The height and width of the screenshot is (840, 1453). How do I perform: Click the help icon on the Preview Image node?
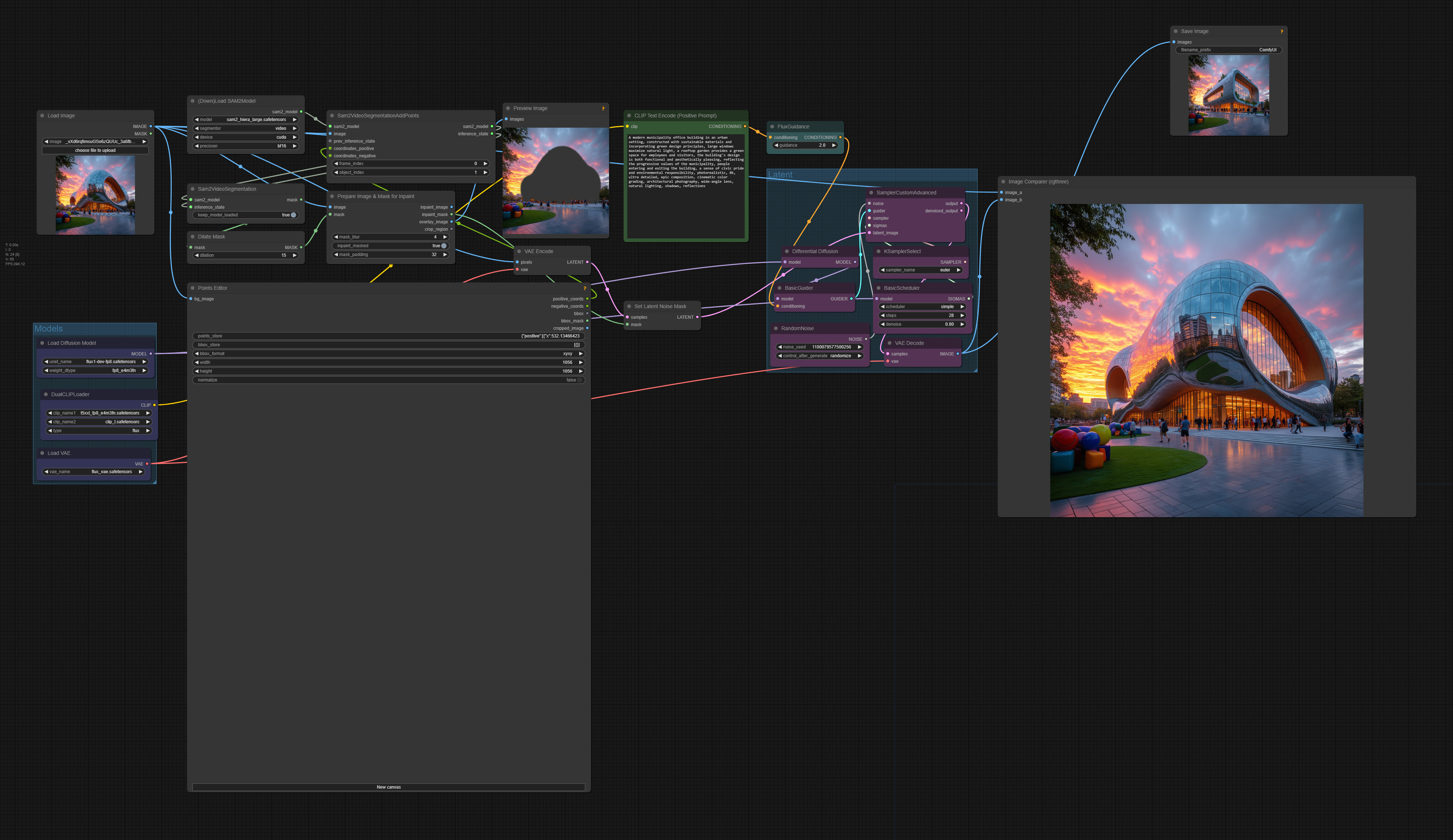[x=603, y=108]
